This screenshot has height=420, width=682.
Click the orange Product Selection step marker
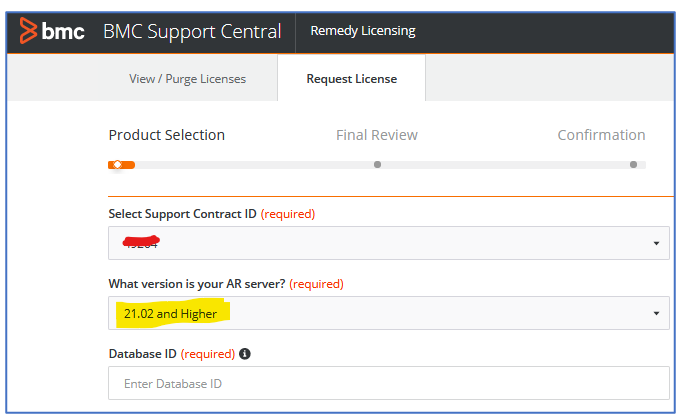(x=117, y=165)
